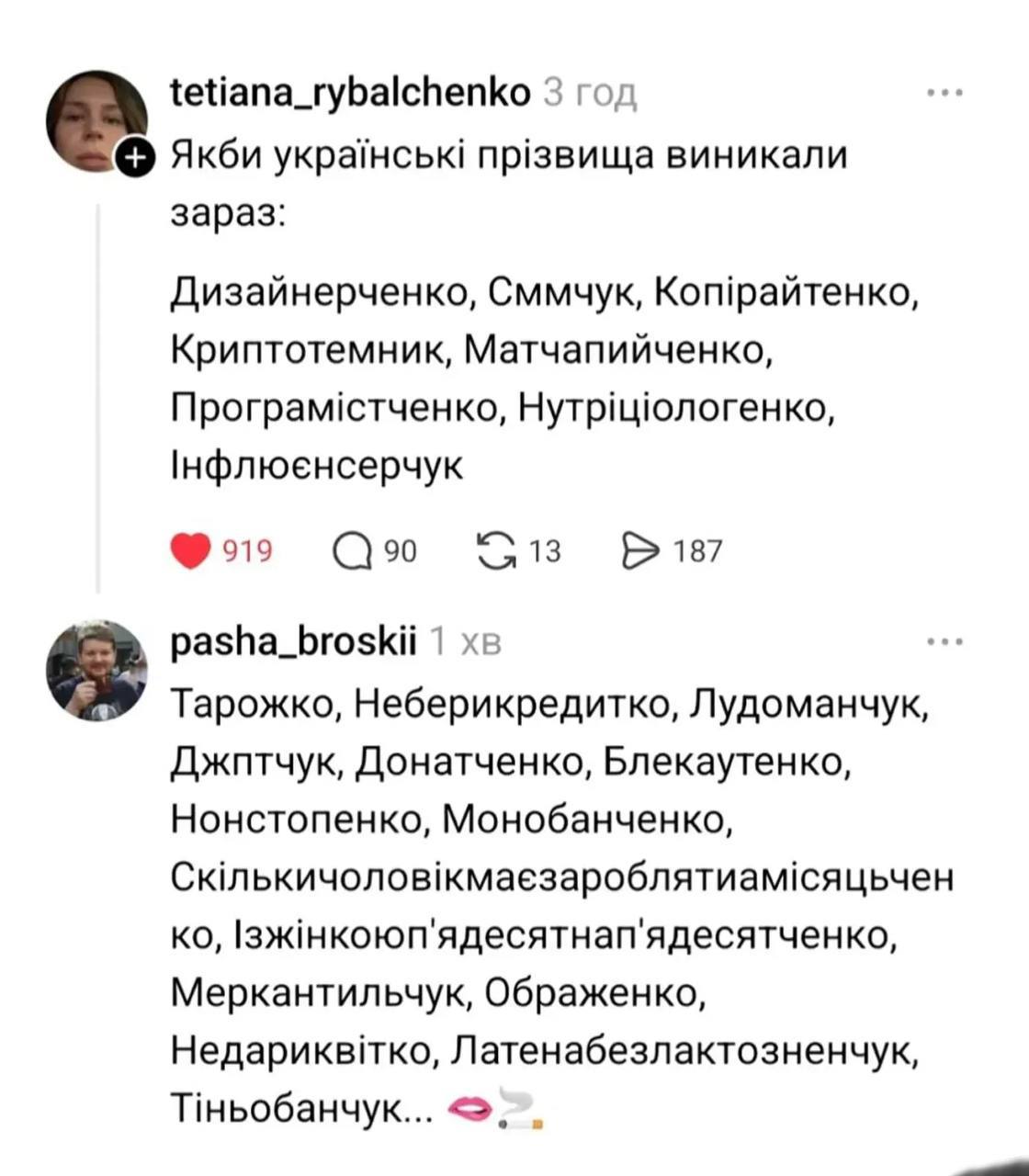Click the "3 год" post timestamp

tap(591, 93)
